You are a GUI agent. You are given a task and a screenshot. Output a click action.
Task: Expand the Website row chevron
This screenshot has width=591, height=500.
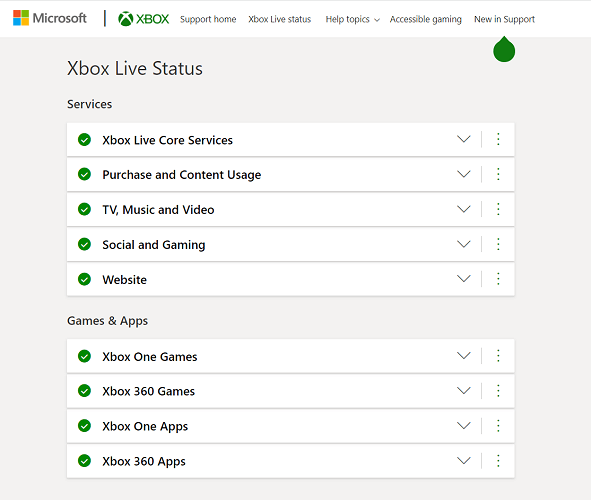[464, 279]
